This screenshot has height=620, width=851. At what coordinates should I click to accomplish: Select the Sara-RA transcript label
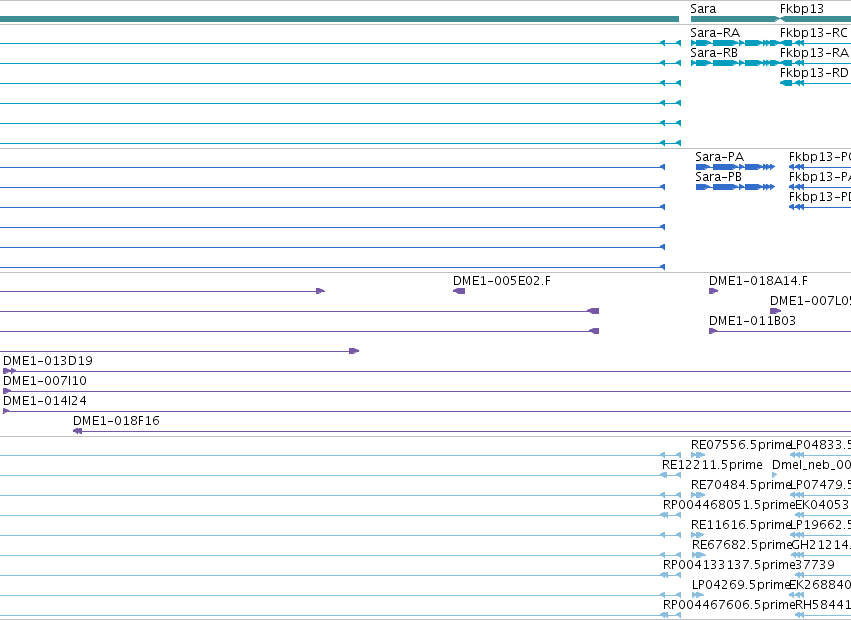click(x=715, y=33)
